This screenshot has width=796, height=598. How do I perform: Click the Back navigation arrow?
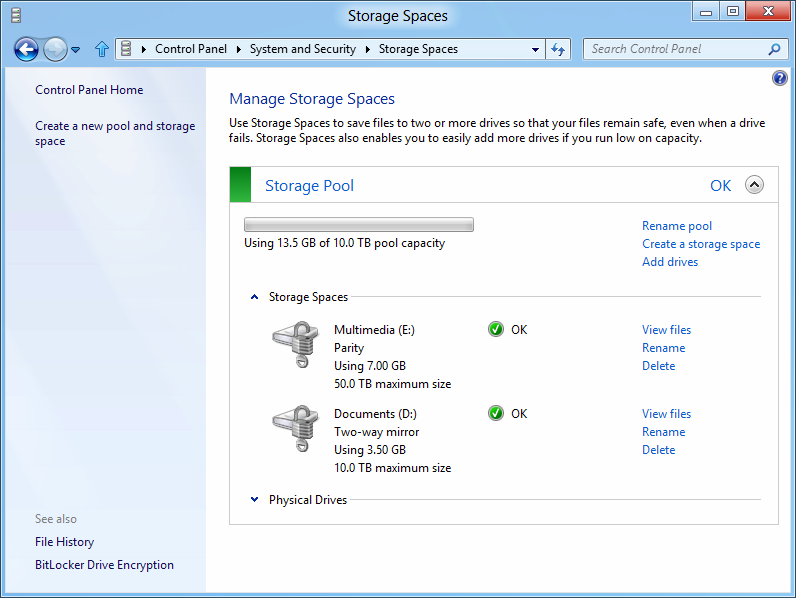click(x=26, y=49)
